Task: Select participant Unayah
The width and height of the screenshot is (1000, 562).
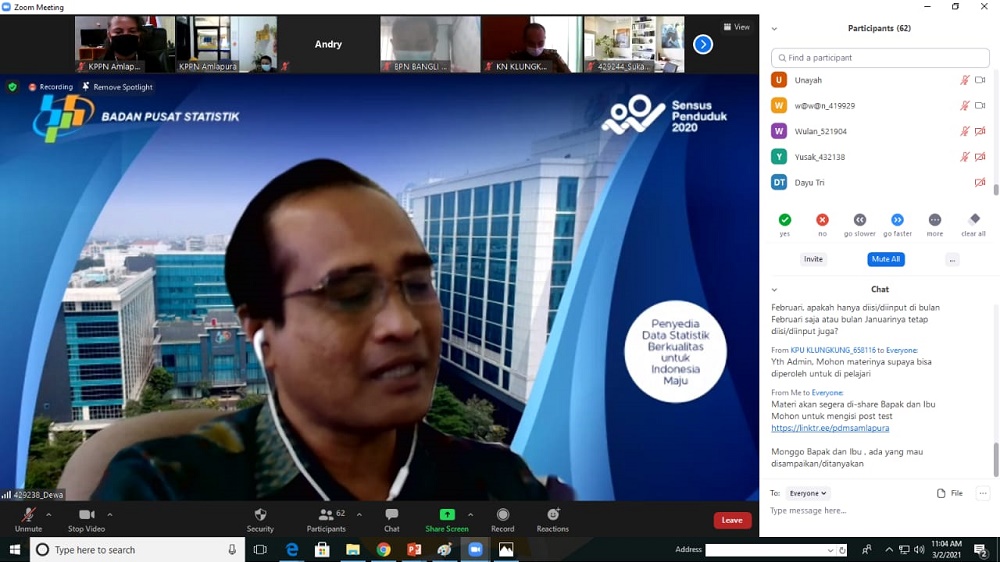Action: tap(880, 80)
